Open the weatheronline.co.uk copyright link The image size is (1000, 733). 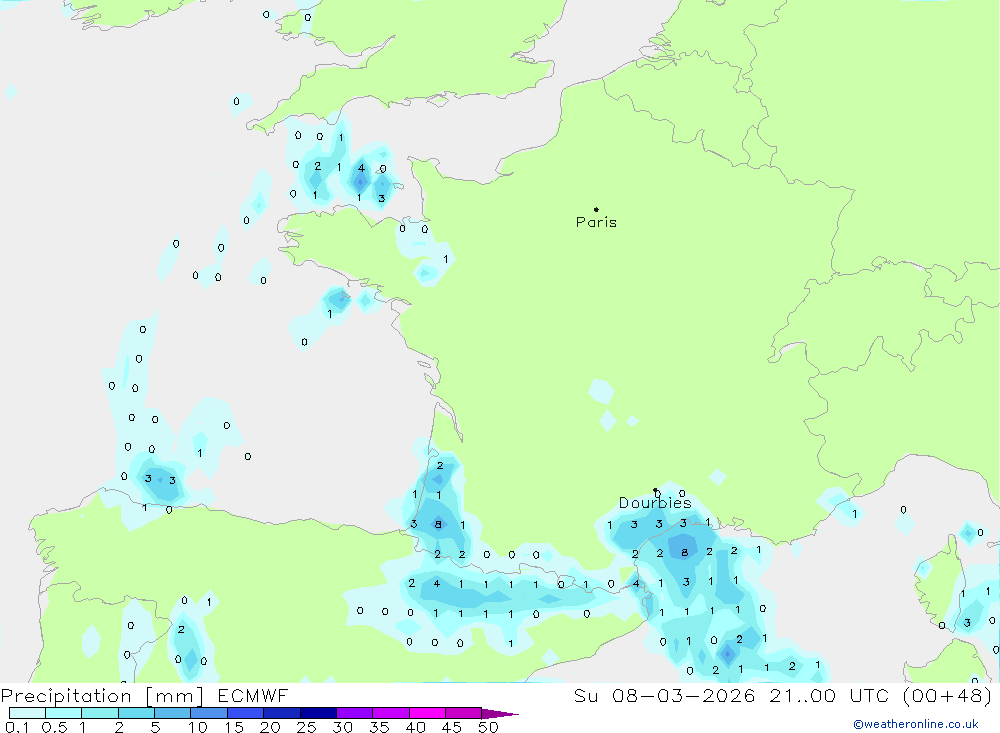pos(916,724)
